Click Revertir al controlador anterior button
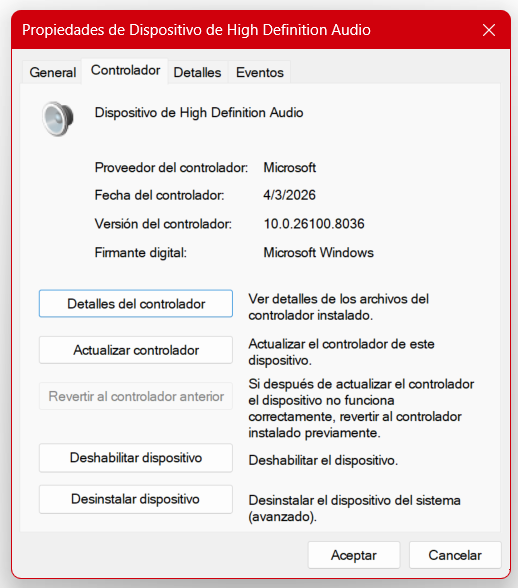This screenshot has height=588, width=518. (x=136, y=396)
